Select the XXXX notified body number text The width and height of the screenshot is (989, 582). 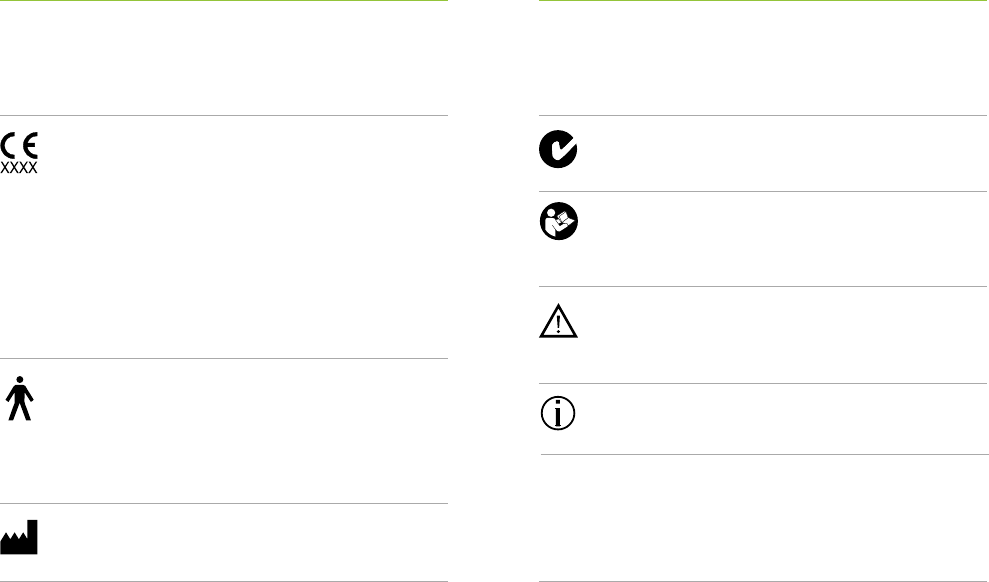[19, 168]
